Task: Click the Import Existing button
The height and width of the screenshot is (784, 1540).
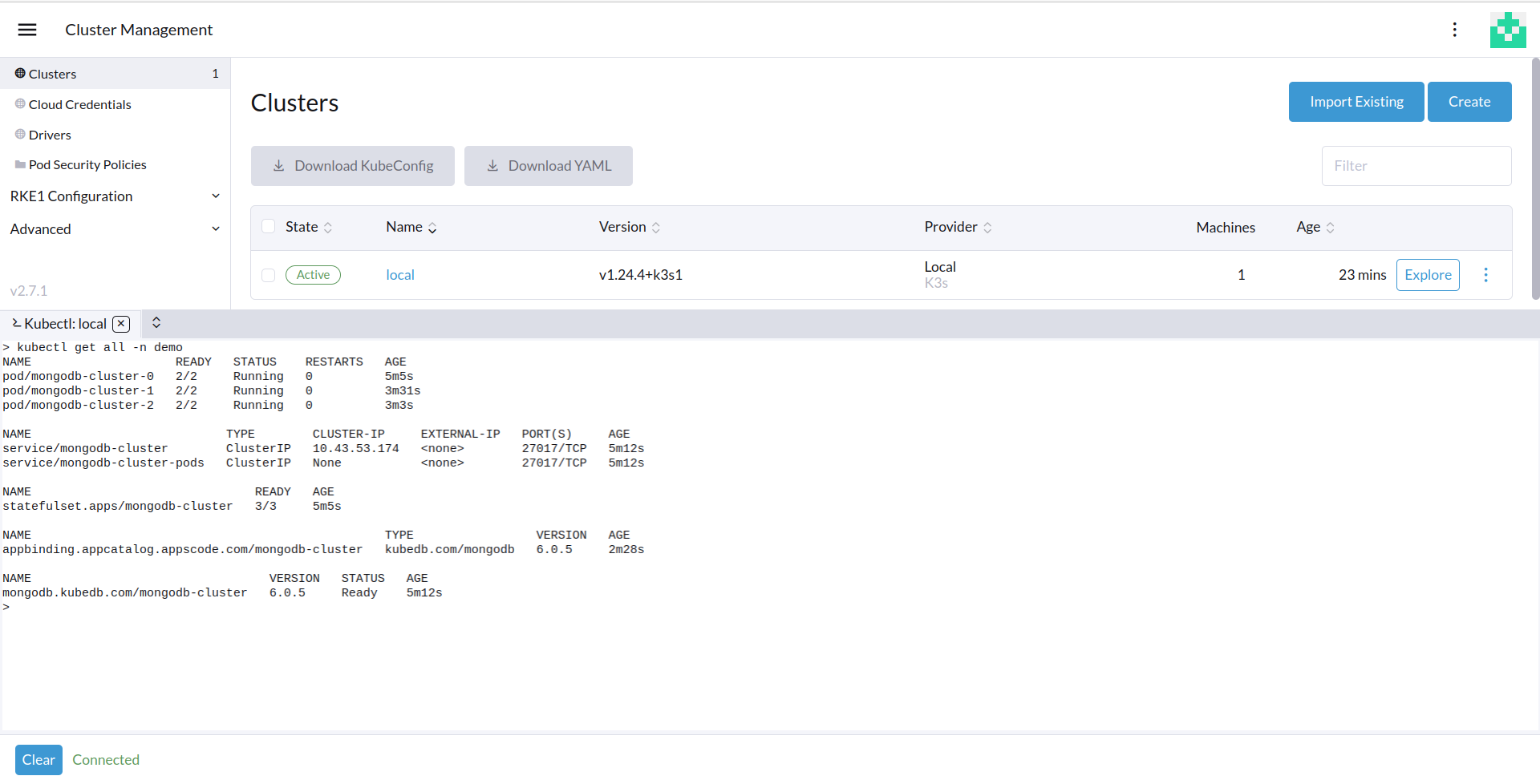Action: (x=1356, y=102)
